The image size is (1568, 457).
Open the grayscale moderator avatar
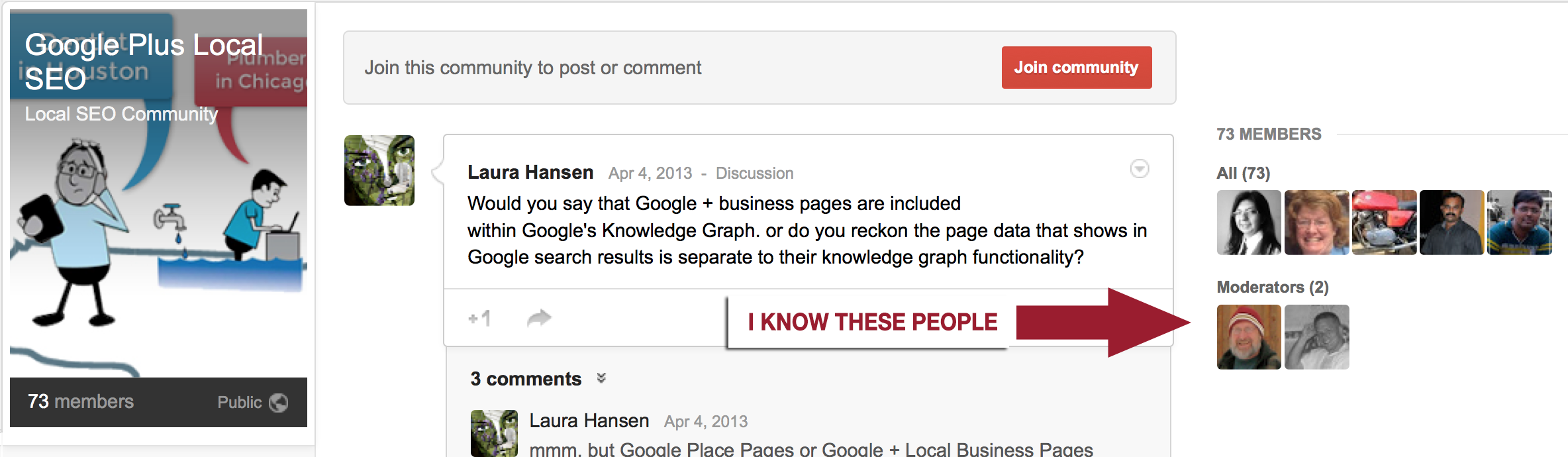tap(1316, 337)
